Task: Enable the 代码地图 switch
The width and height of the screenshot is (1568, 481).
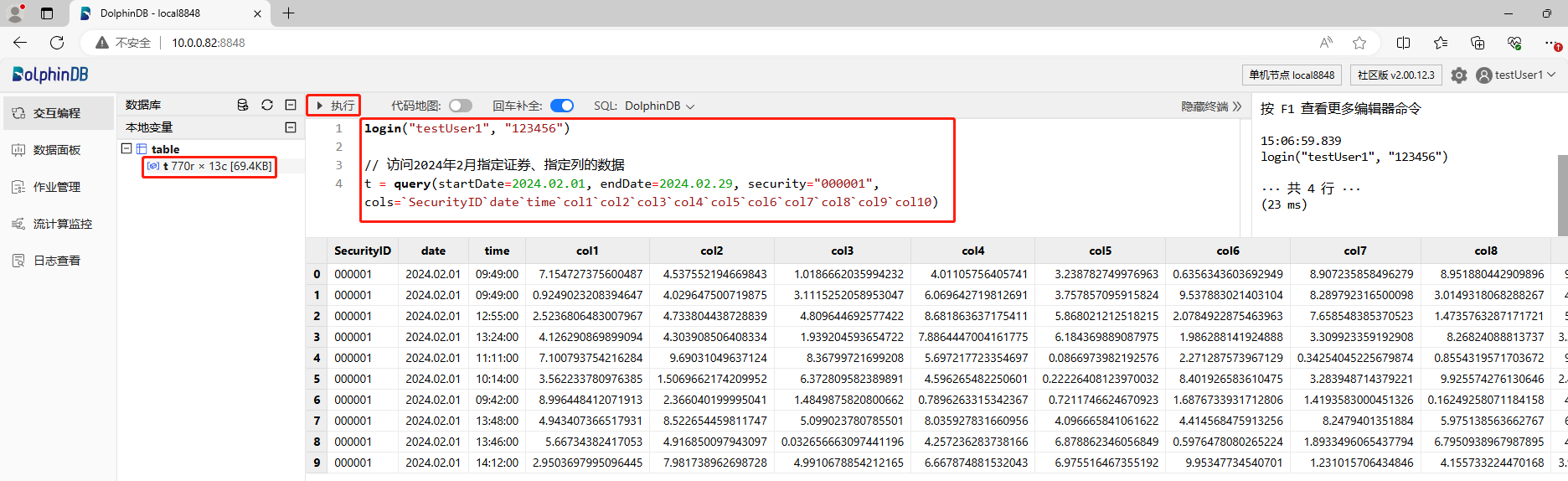Action: (x=461, y=106)
